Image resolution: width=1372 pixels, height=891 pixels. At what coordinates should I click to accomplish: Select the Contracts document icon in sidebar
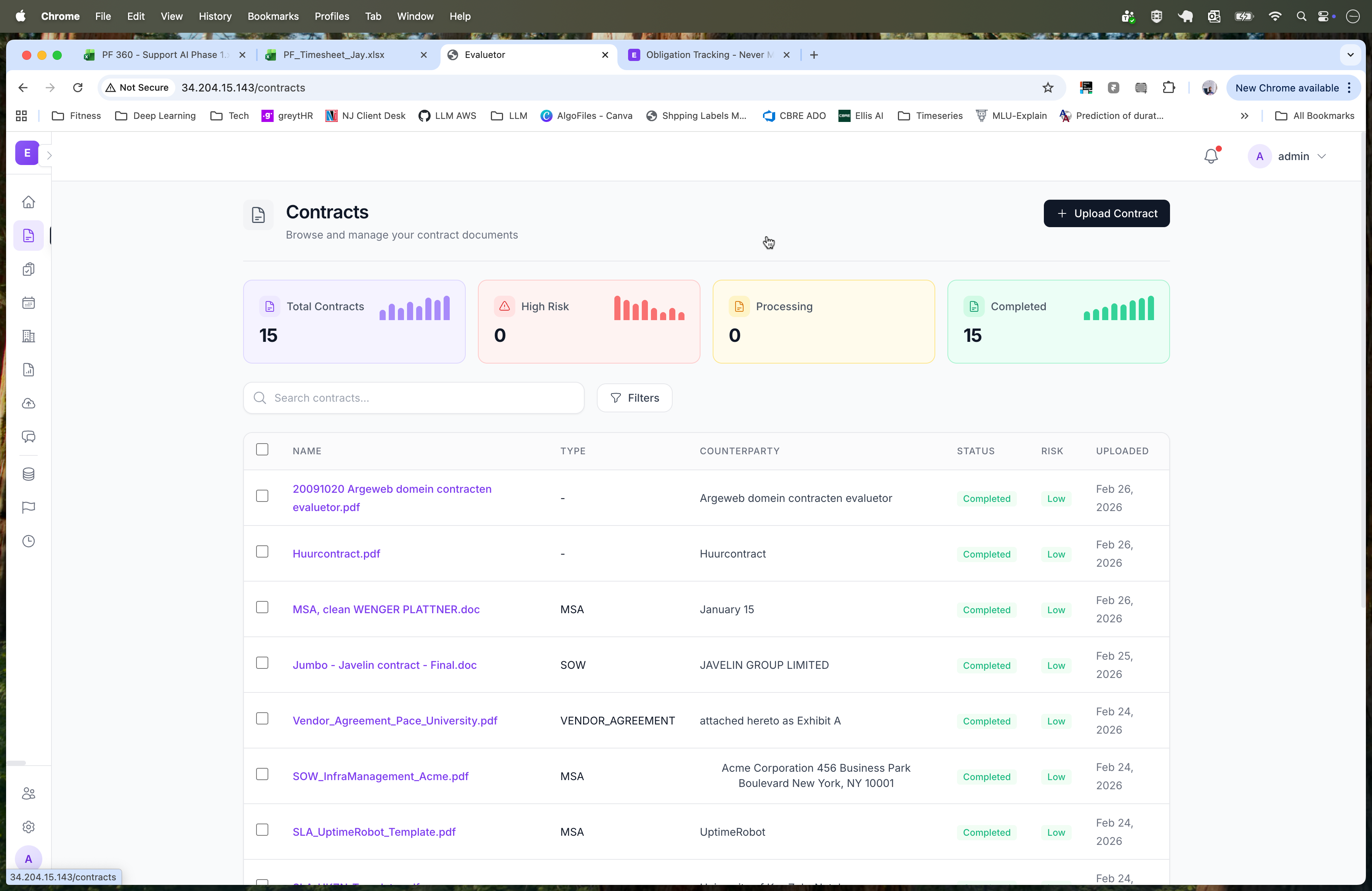pos(28,235)
